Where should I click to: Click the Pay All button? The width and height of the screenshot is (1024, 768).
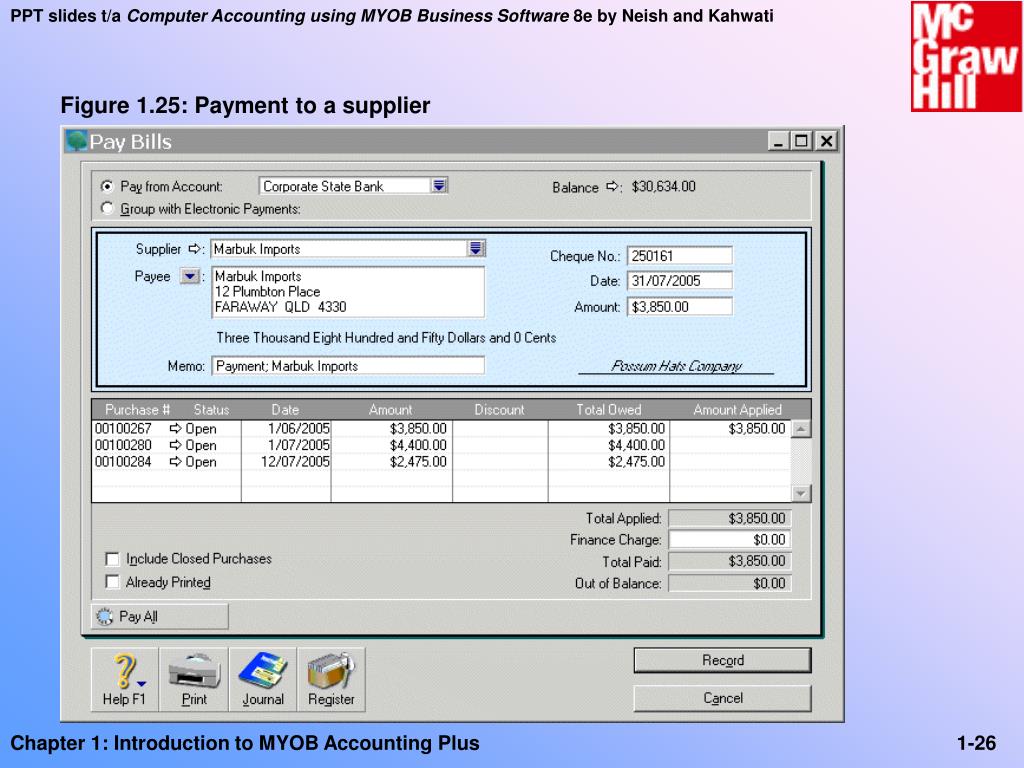(160, 616)
